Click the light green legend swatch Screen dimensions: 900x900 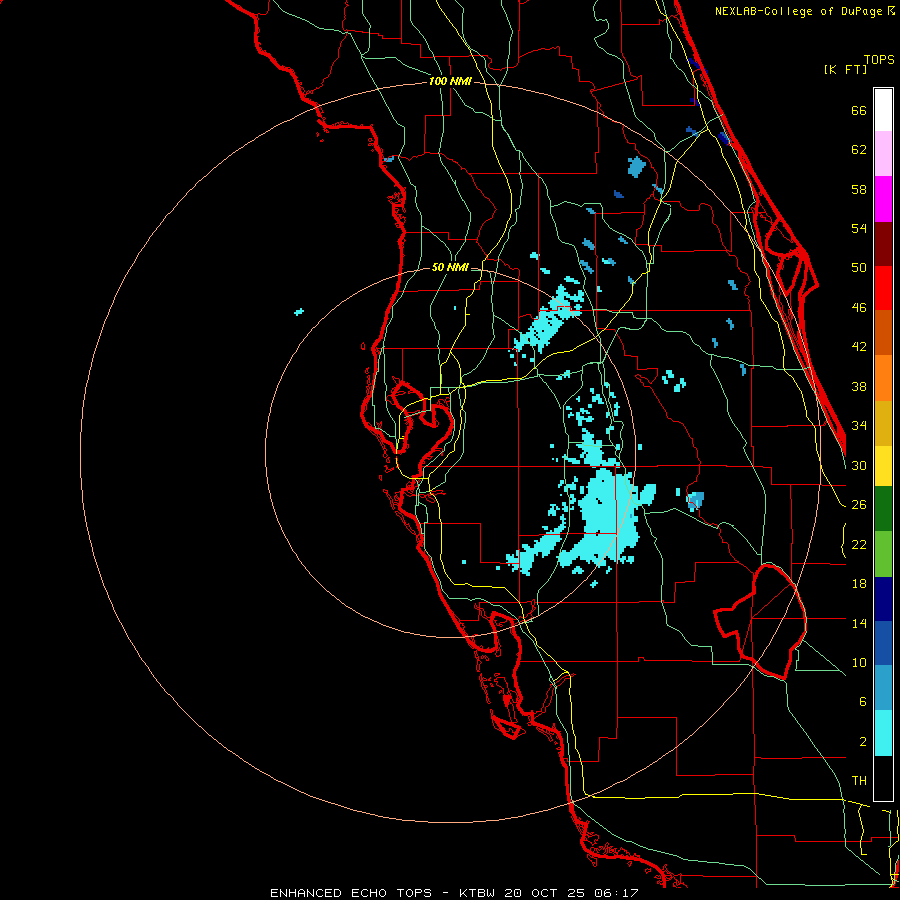pos(883,553)
